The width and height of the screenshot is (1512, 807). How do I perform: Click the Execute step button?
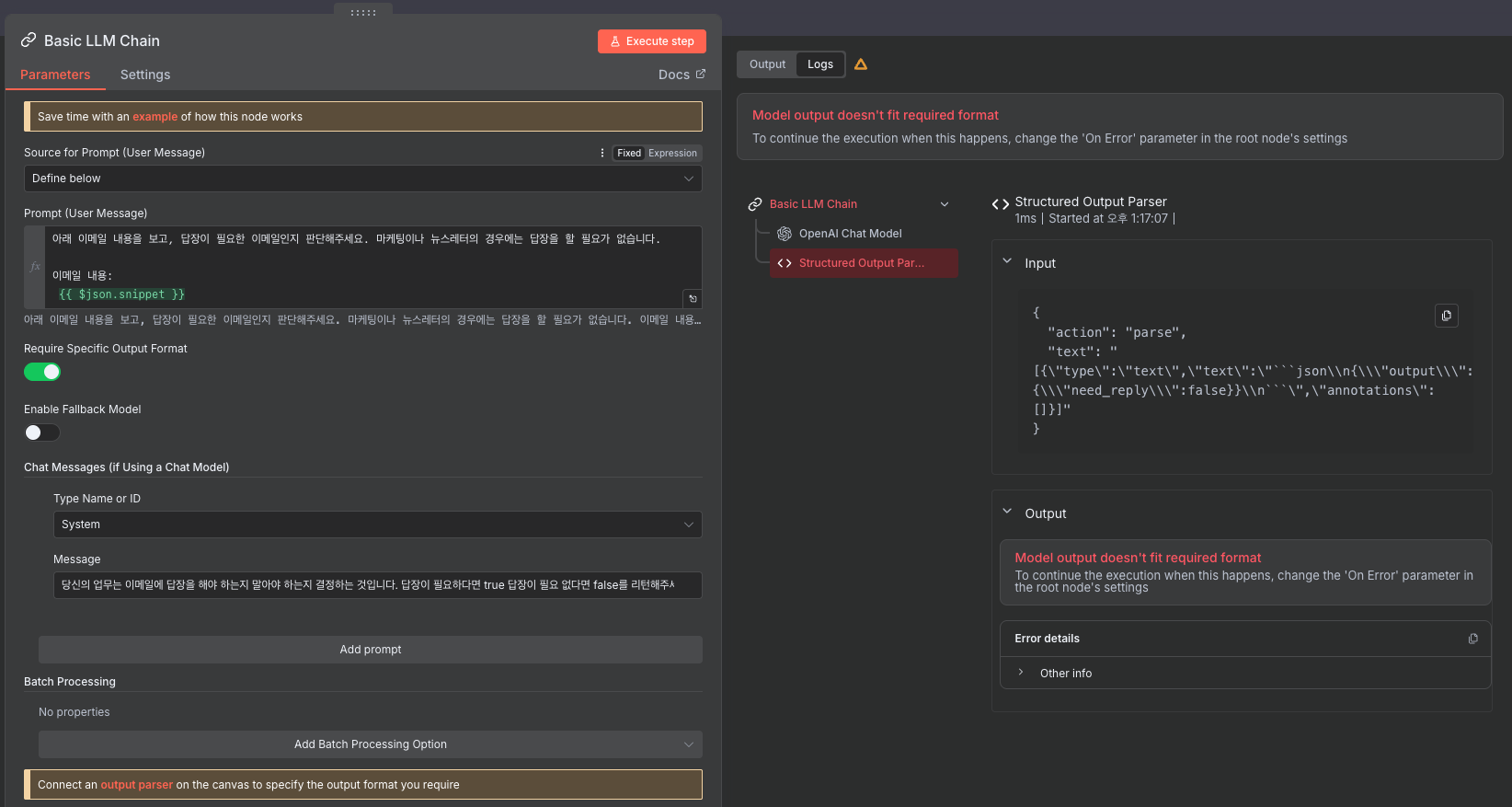tap(652, 41)
